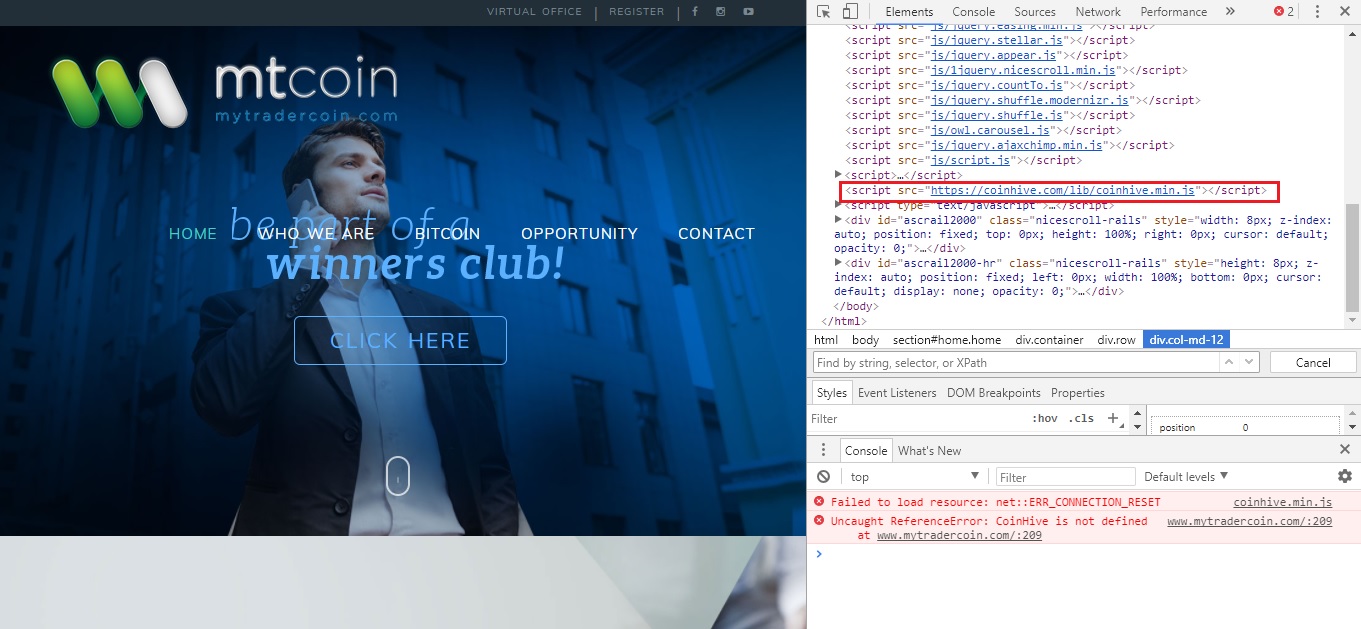Screen dimensions: 1361x629
Task: Open the Styles pane tab
Action: tap(830, 393)
